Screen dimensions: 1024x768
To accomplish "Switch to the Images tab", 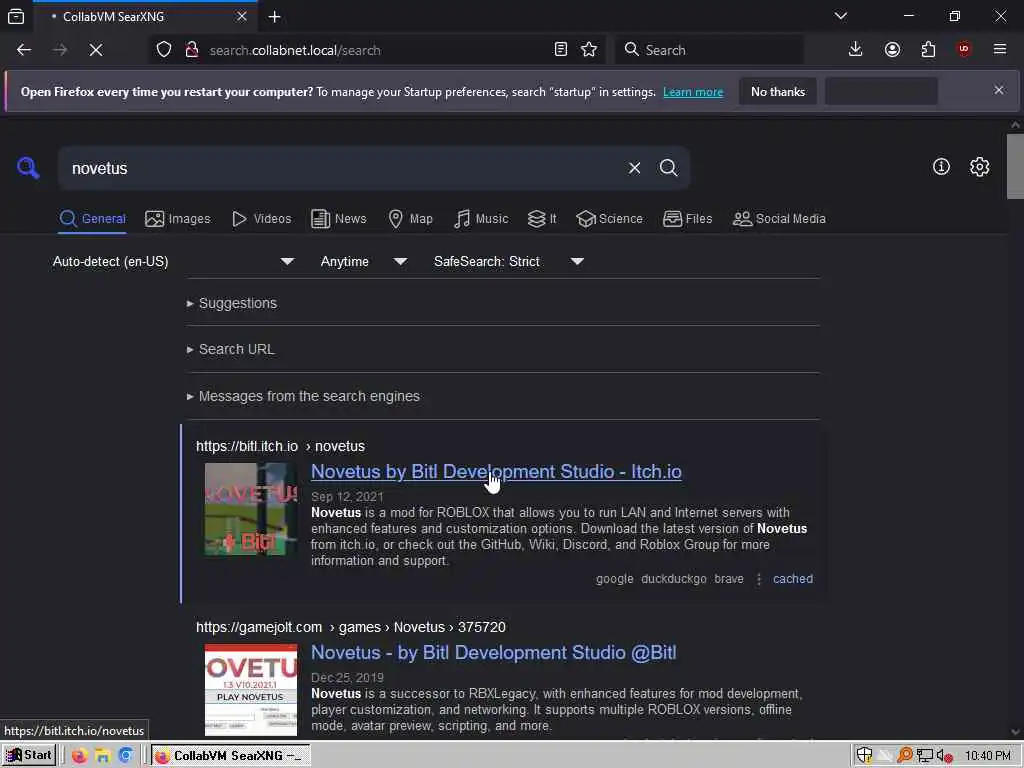I will tap(178, 219).
